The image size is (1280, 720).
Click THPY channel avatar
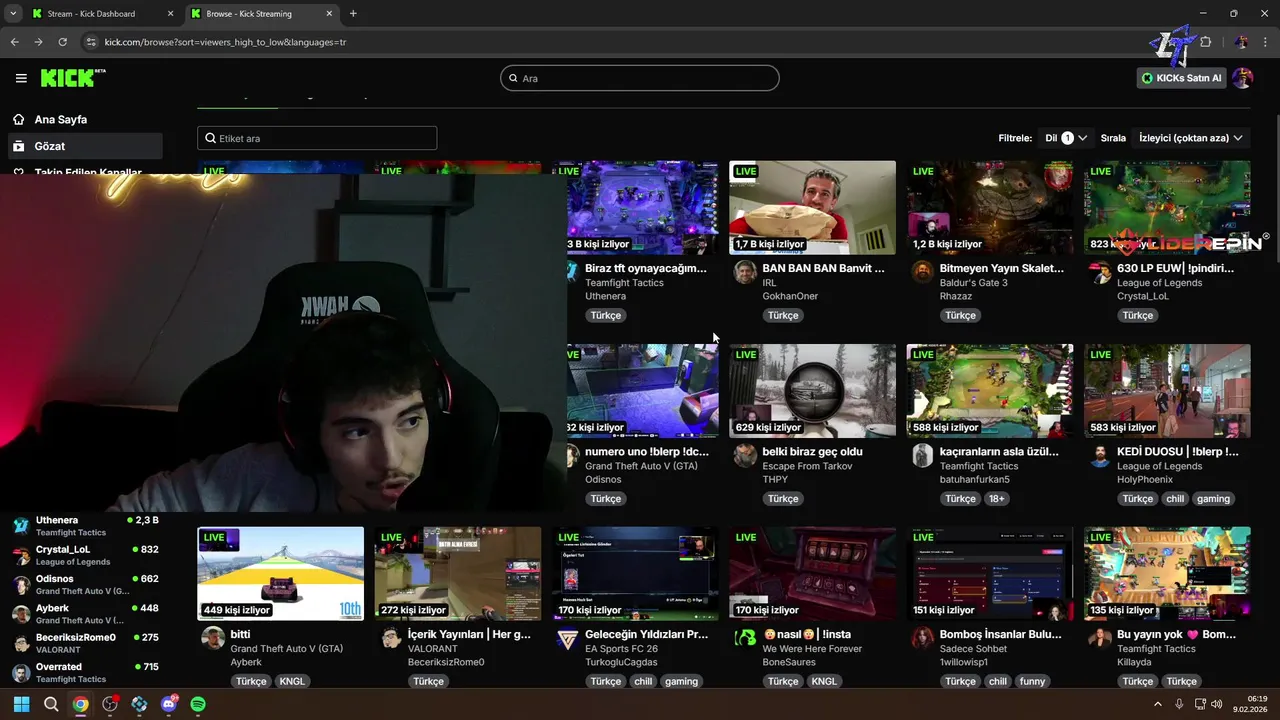coord(745,455)
